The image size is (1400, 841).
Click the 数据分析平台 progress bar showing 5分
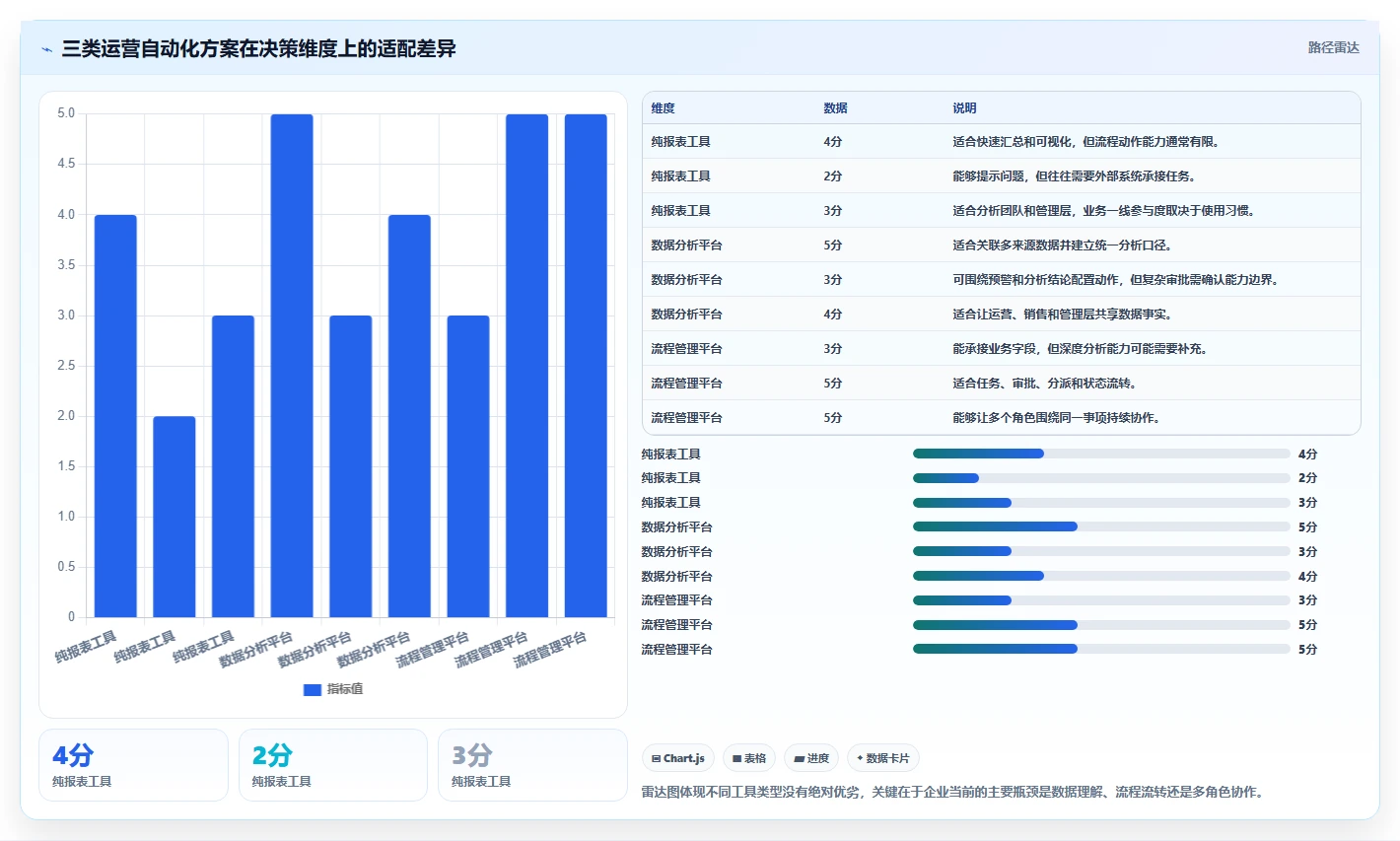pyautogui.click(x=1101, y=526)
